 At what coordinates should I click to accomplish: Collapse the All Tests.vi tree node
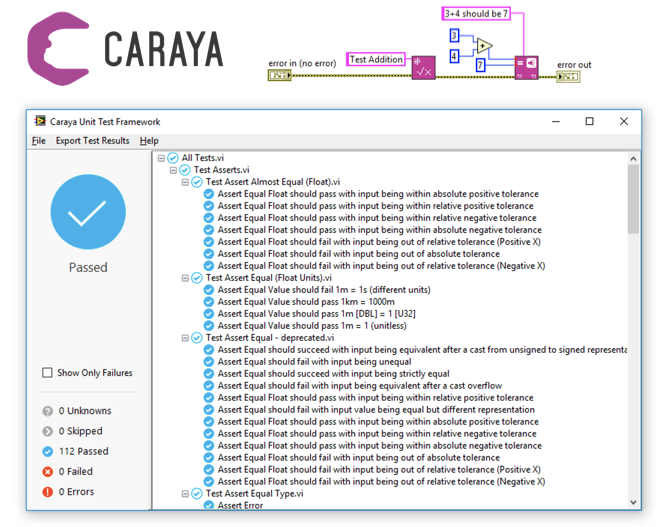pyautogui.click(x=161, y=158)
